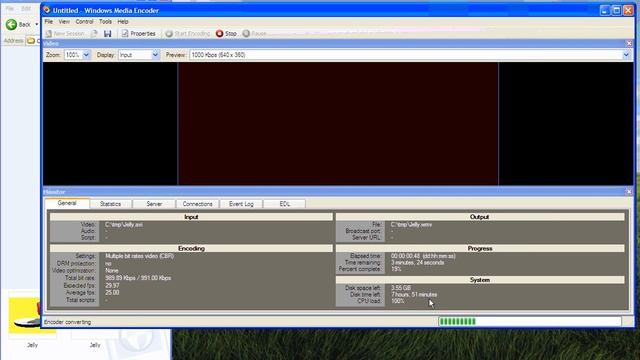Viewport: 640px width, 360px height.
Task: Open the File menu in Windows Media Encoder
Action: click(49, 22)
